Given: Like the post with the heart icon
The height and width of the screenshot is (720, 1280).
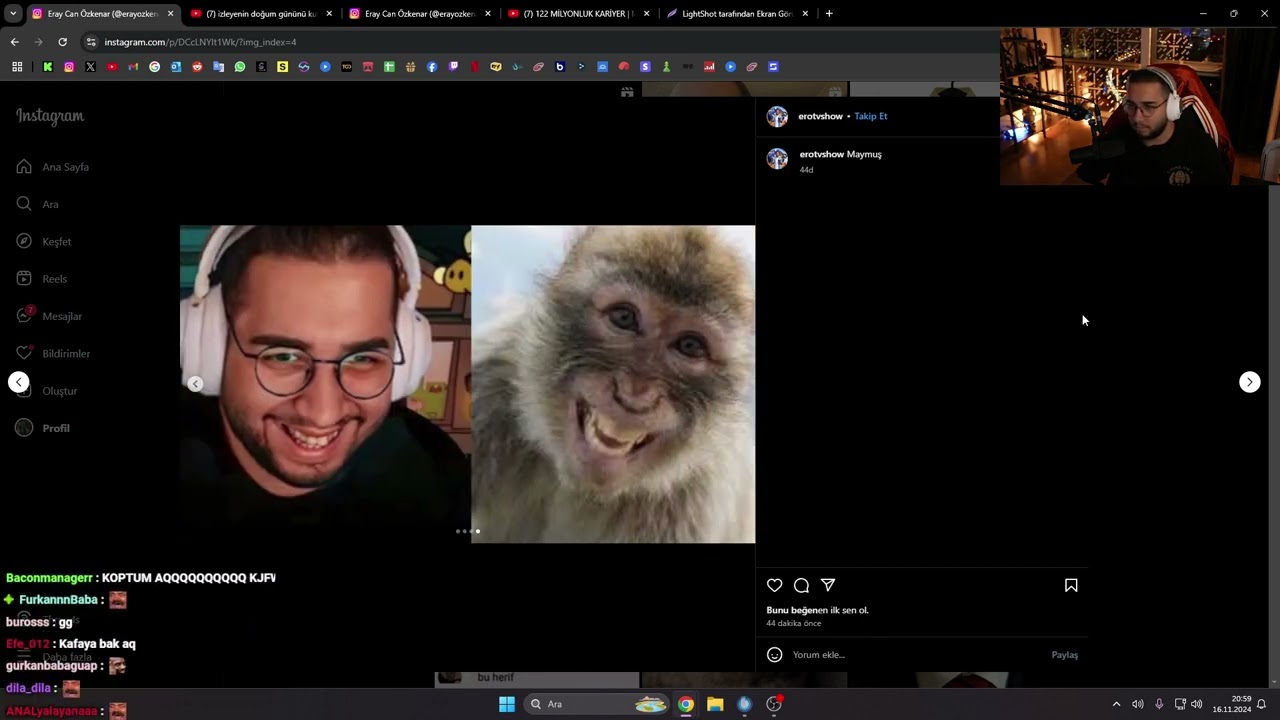Looking at the screenshot, I should click(774, 585).
